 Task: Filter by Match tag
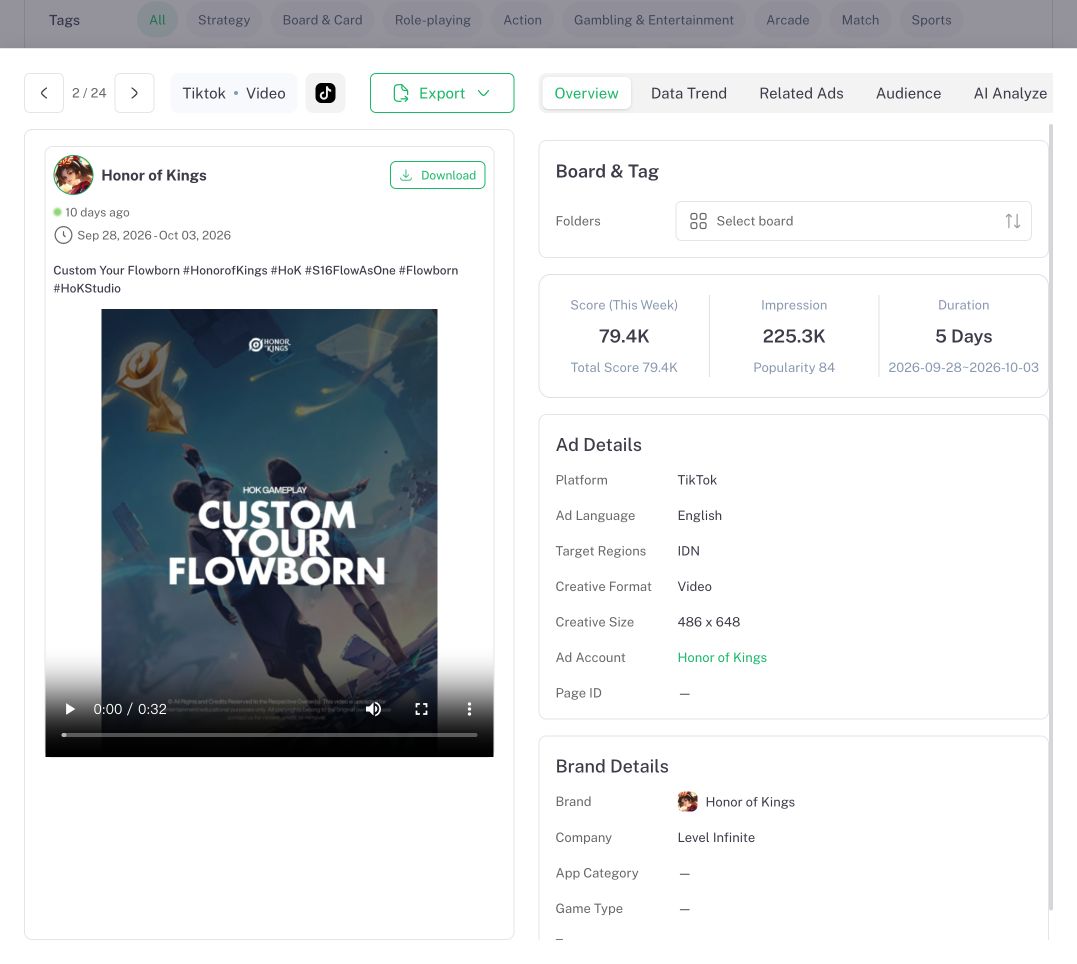pos(860,20)
